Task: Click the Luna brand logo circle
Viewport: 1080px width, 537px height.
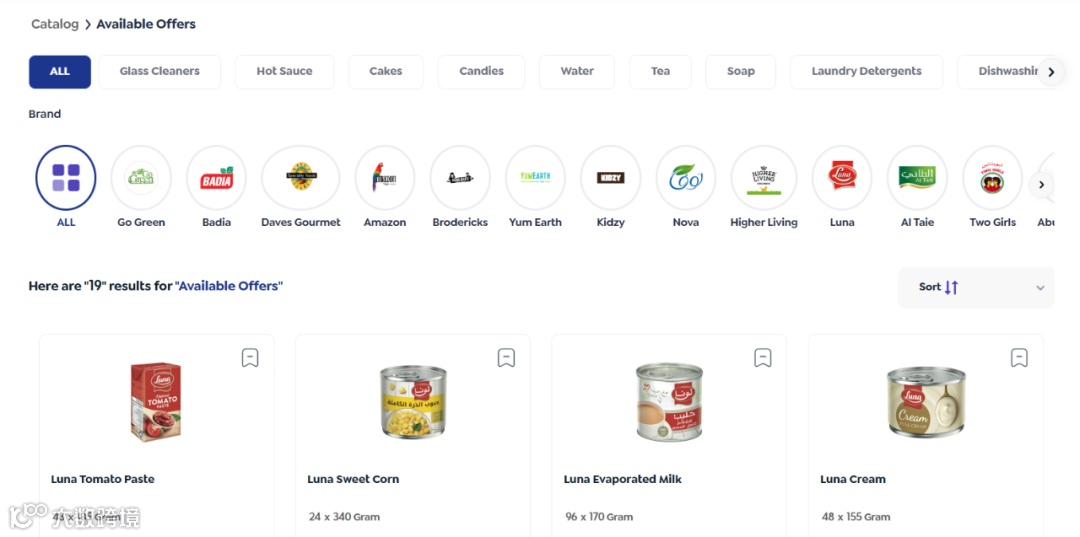Action: pos(842,178)
